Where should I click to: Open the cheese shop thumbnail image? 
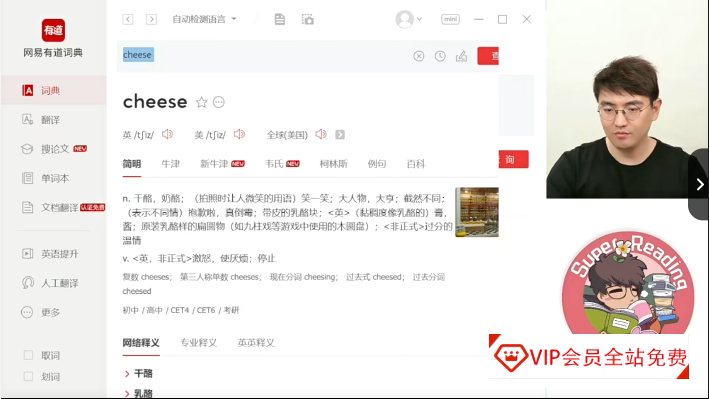click(477, 212)
